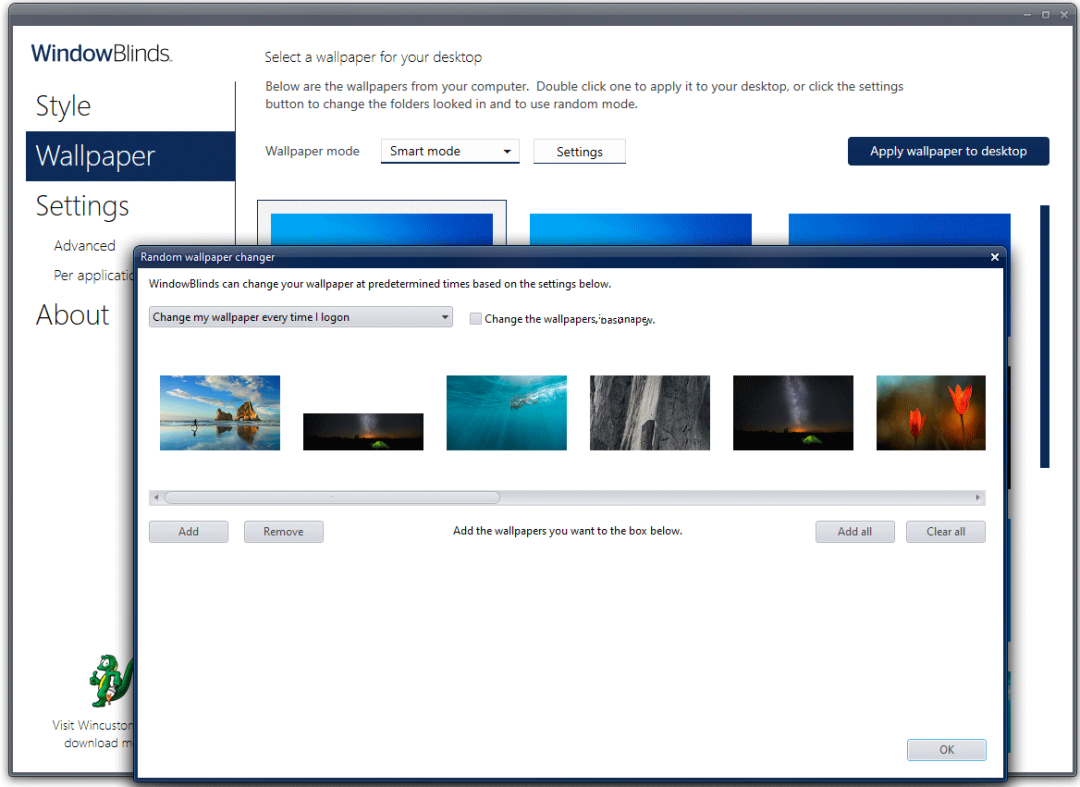Click the right arrow of thumbnail scrollbar
The width and height of the screenshot is (1080, 787).
(977, 497)
